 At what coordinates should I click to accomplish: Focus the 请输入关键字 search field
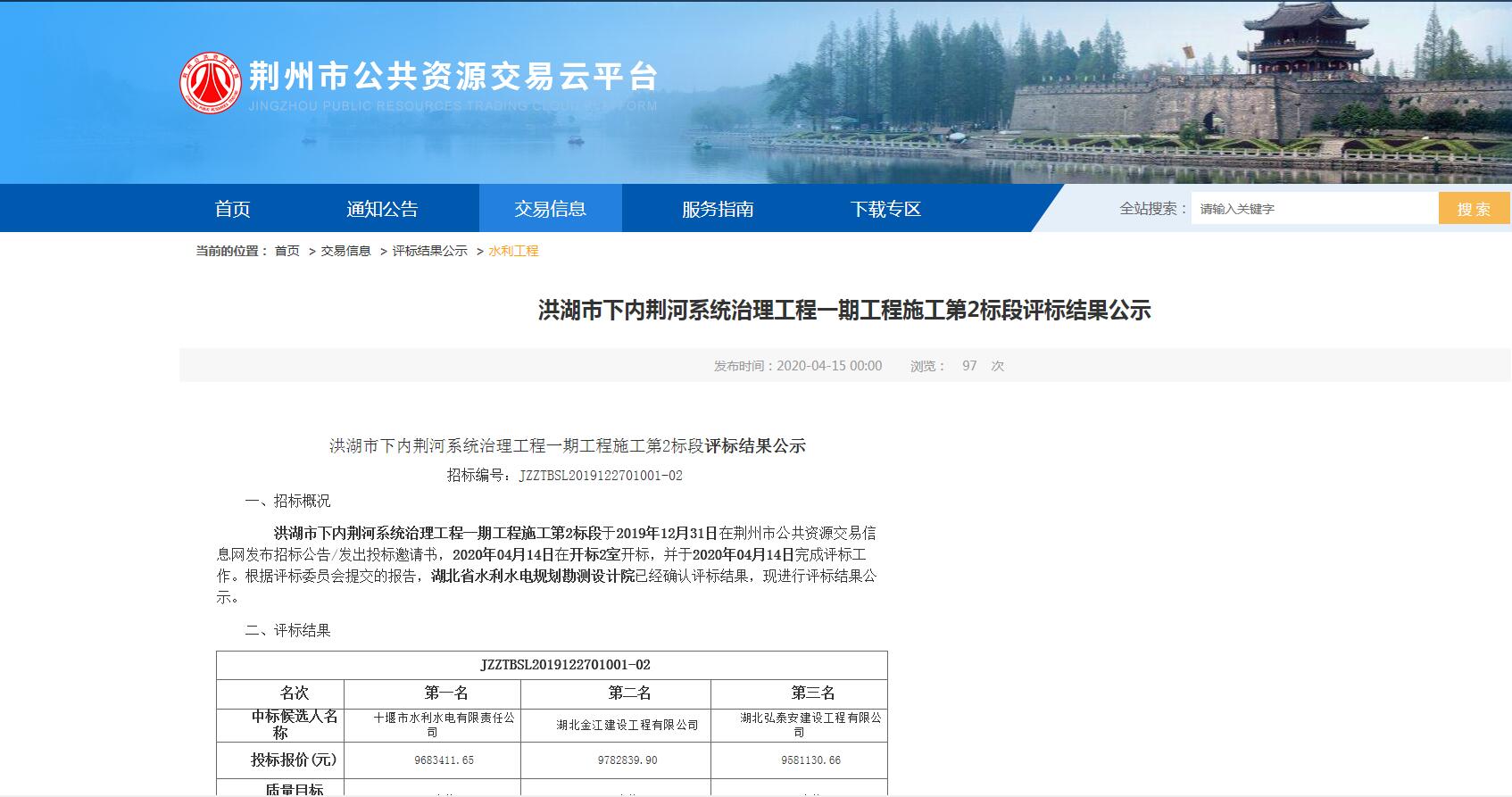(1312, 209)
